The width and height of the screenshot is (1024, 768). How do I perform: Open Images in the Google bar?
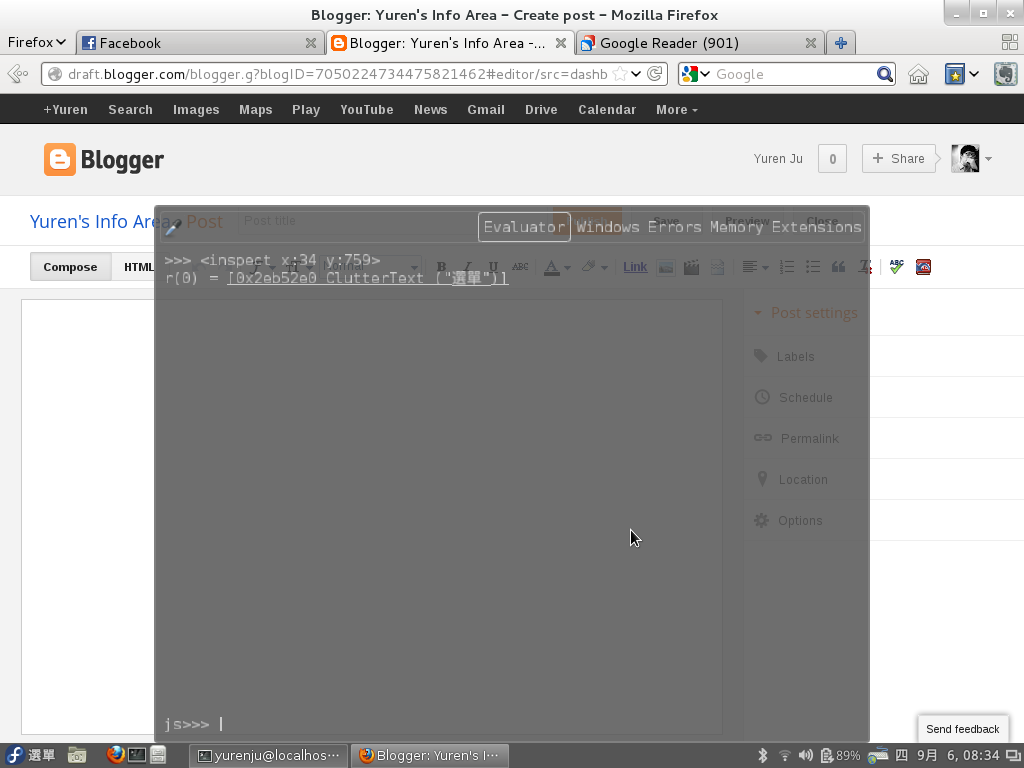pos(196,110)
